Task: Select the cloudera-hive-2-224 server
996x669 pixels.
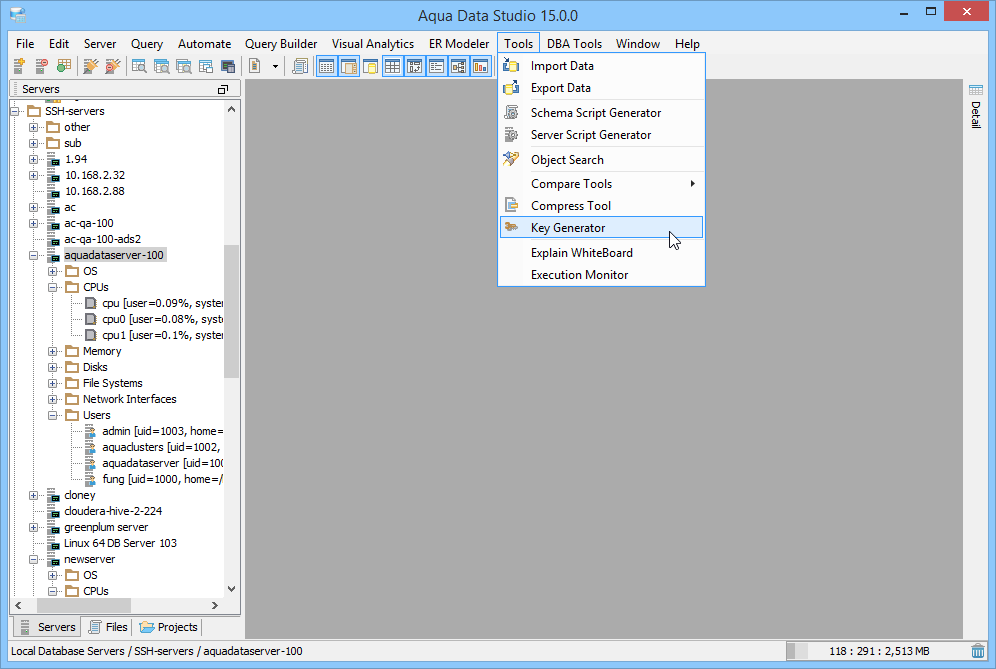Action: [x=113, y=511]
